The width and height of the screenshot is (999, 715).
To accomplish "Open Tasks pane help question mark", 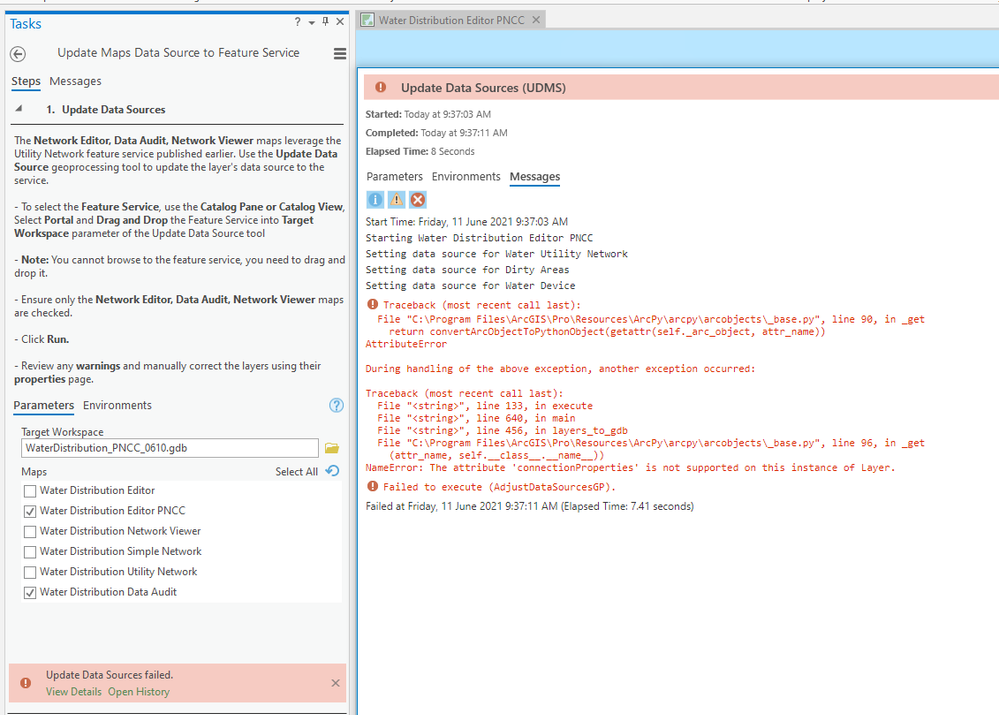I will click(298, 22).
